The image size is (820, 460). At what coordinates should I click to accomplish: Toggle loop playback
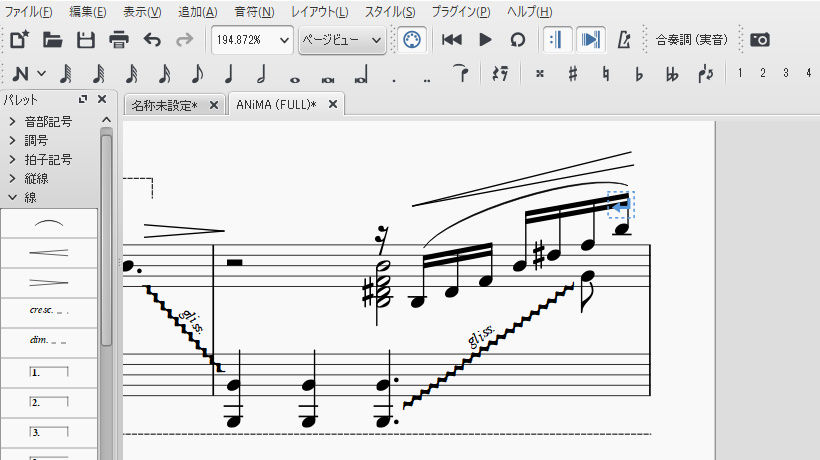pyautogui.click(x=518, y=40)
